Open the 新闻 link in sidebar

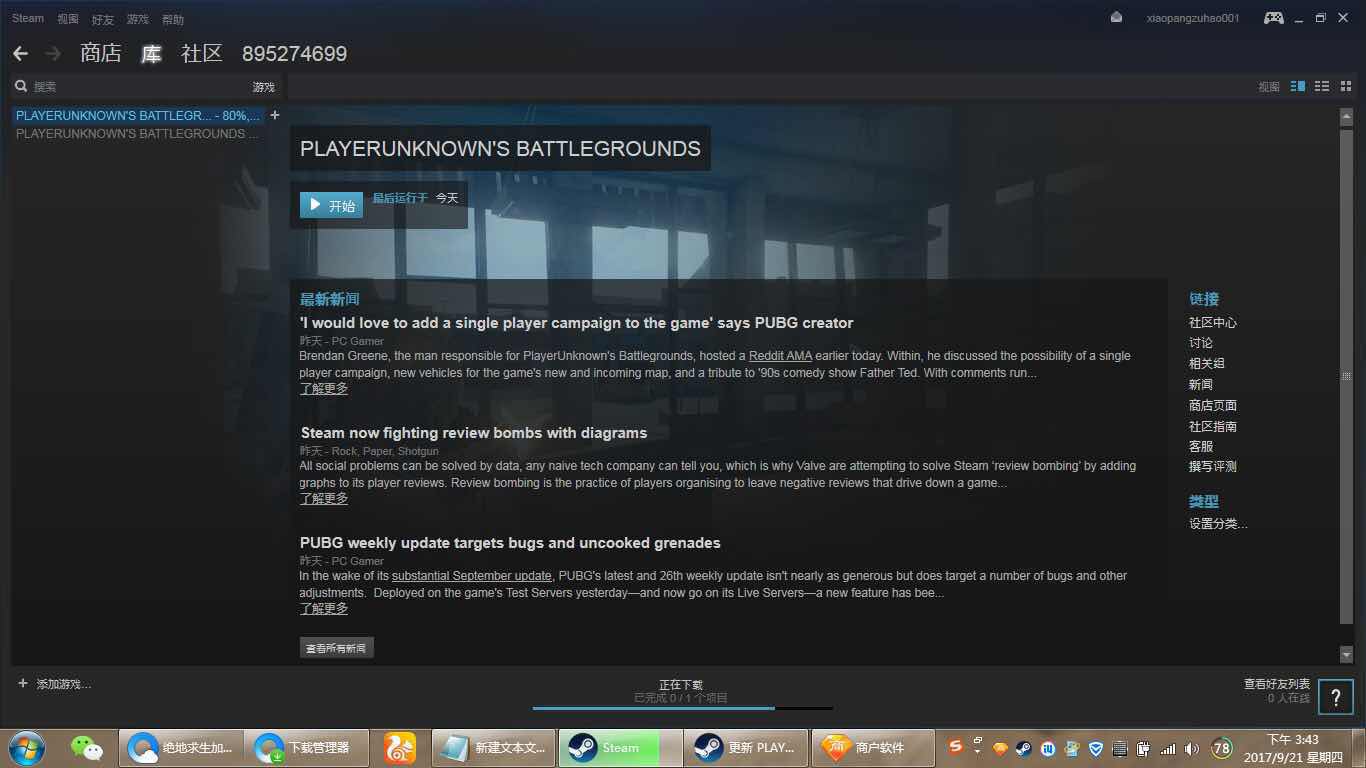1201,385
